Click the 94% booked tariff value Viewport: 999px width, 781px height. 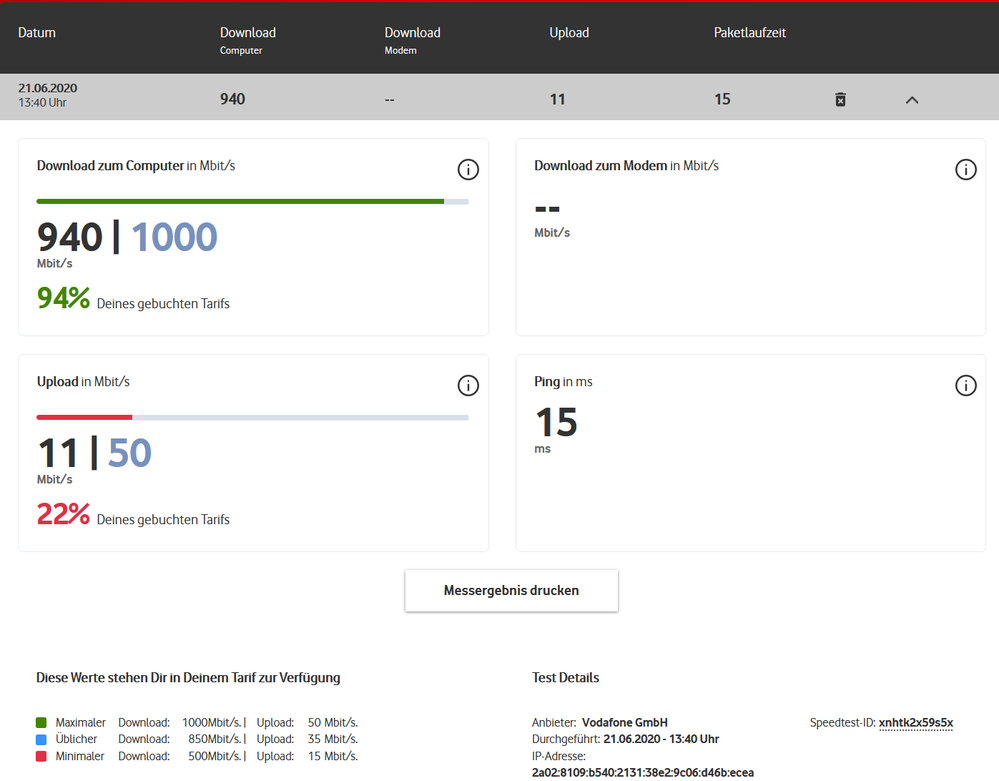click(x=63, y=298)
